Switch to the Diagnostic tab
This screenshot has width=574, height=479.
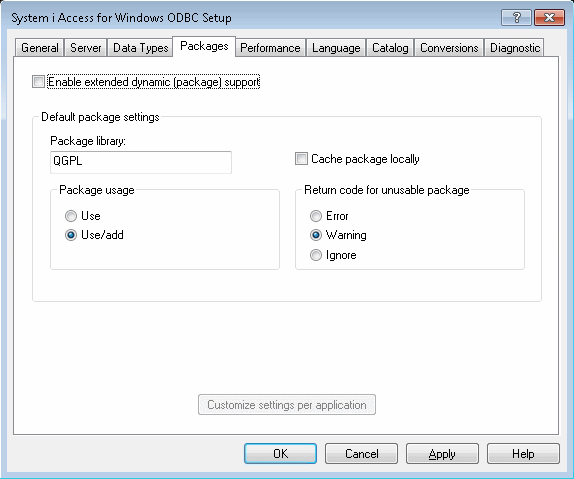[x=515, y=48]
